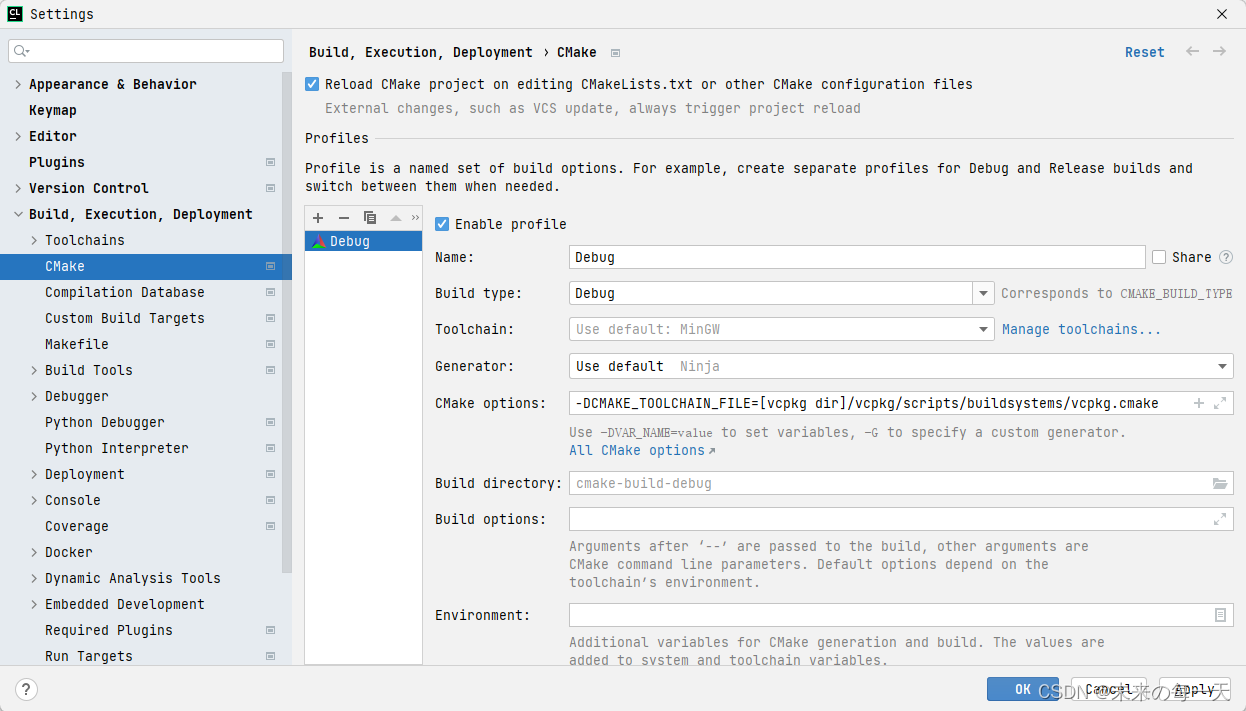Select CMake in the settings tree

(146, 266)
